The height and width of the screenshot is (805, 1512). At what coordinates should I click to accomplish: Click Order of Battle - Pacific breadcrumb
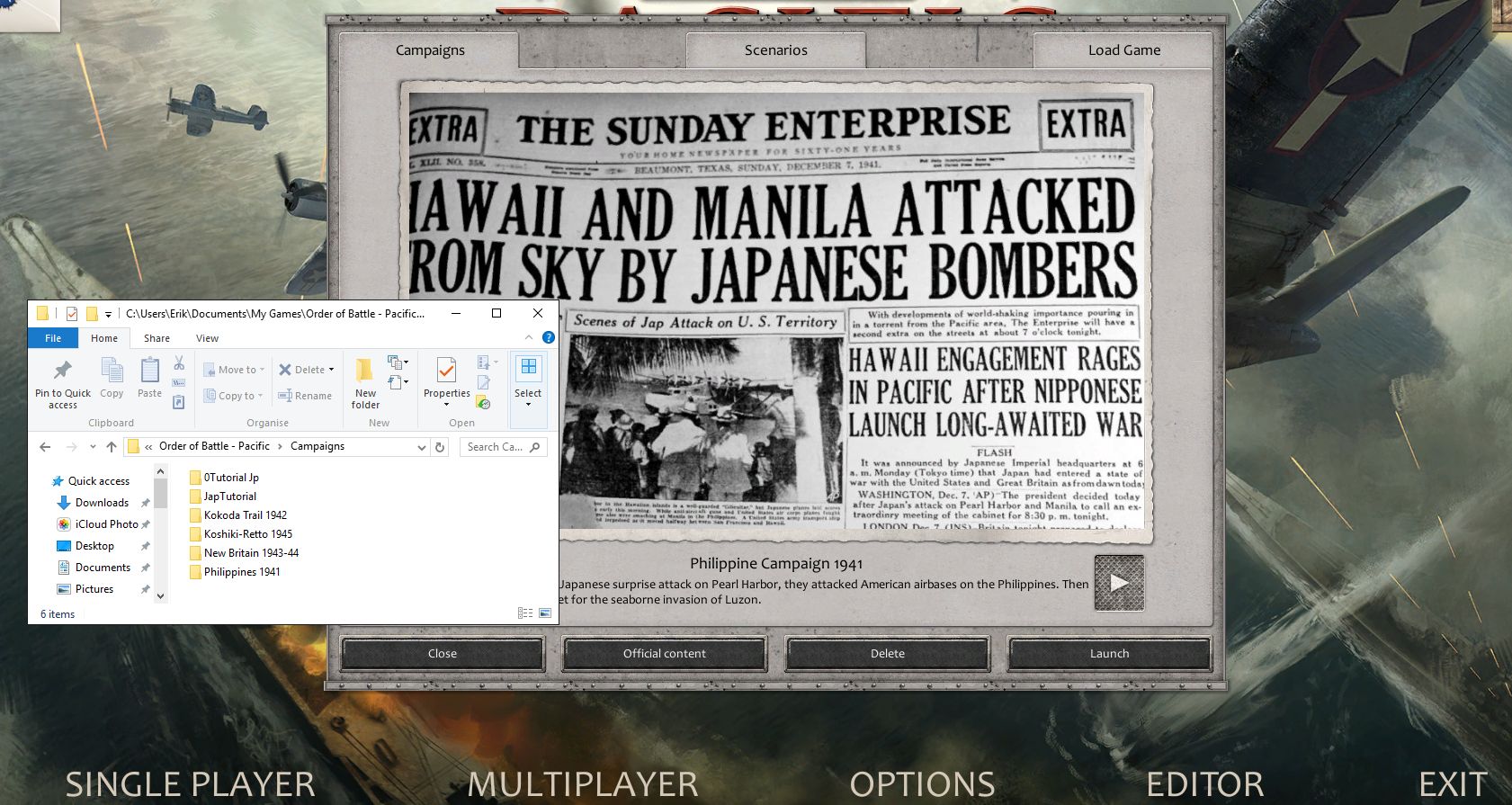point(214,446)
